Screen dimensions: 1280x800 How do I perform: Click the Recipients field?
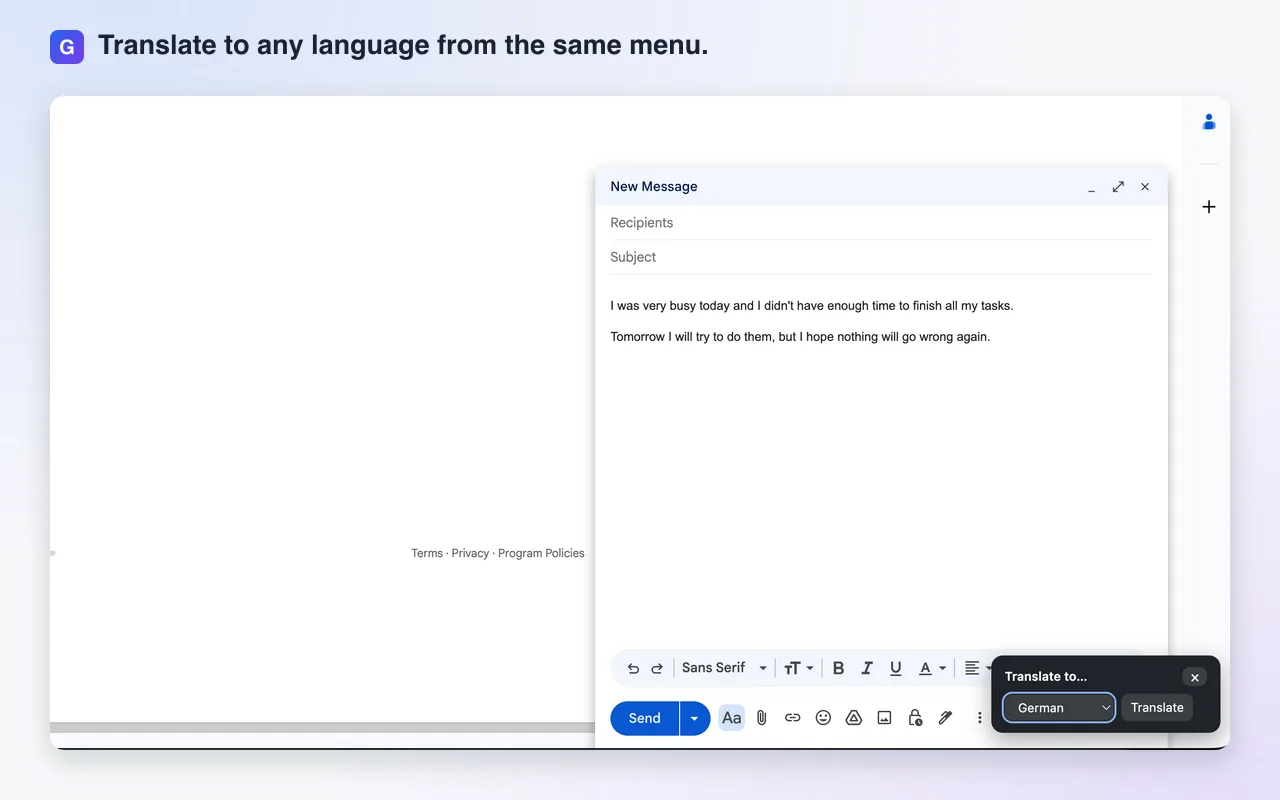pyautogui.click(x=881, y=223)
